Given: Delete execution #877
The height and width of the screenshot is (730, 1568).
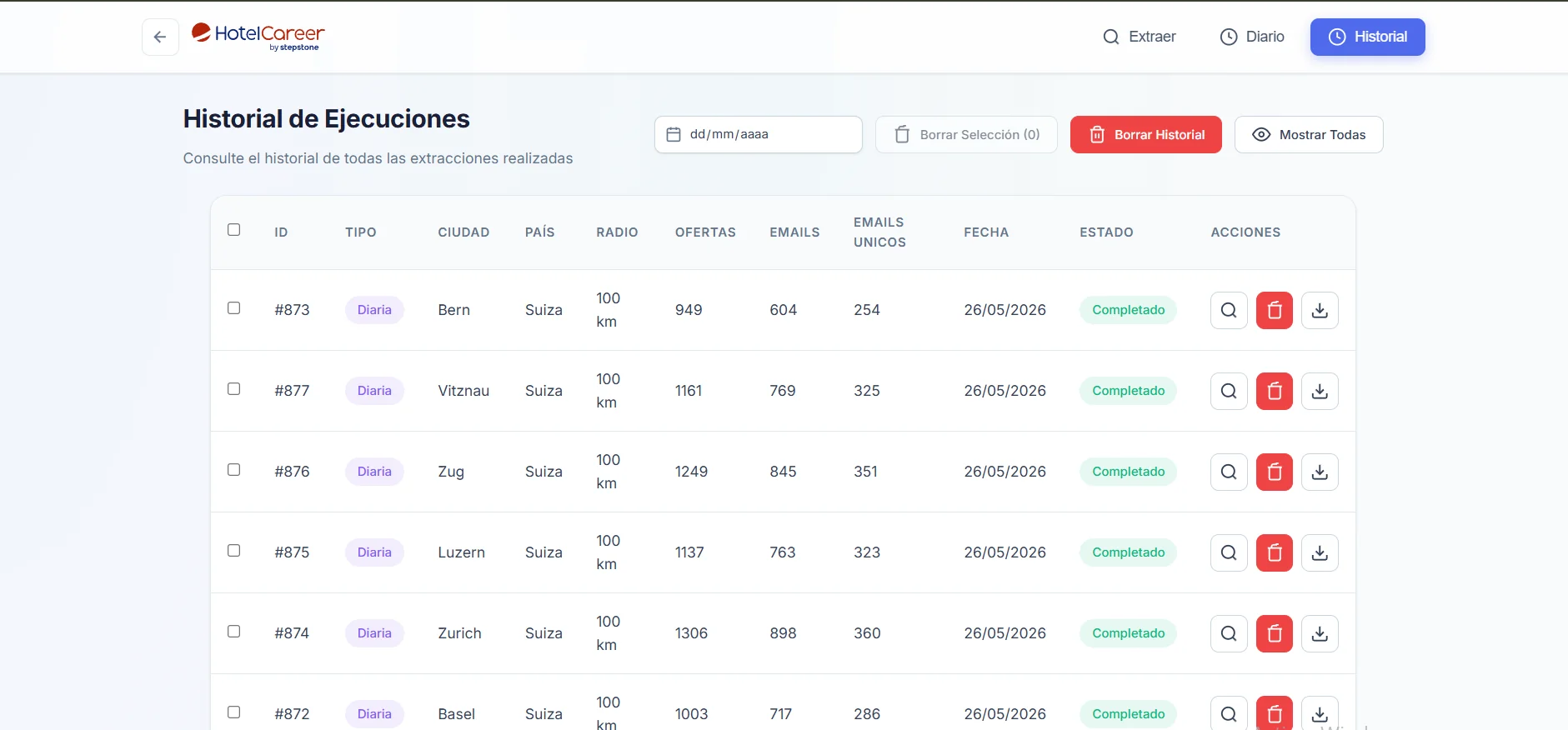Looking at the screenshot, I should [x=1275, y=391].
